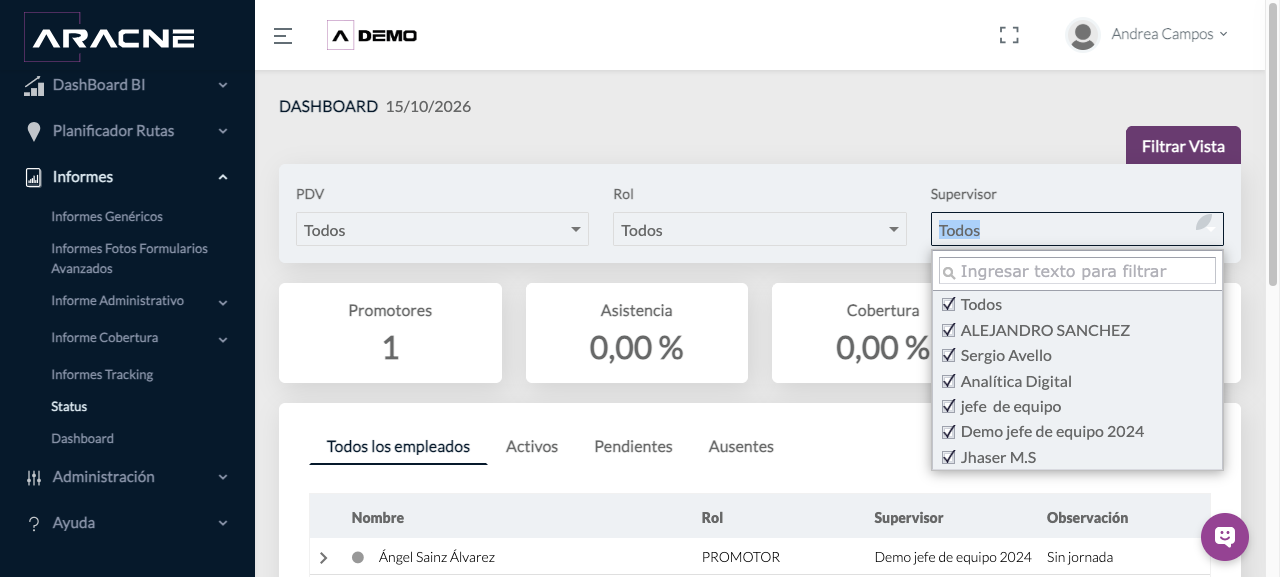This screenshot has width=1280, height=577.
Task: Click the Administración sliders icon
Action: tap(34, 478)
